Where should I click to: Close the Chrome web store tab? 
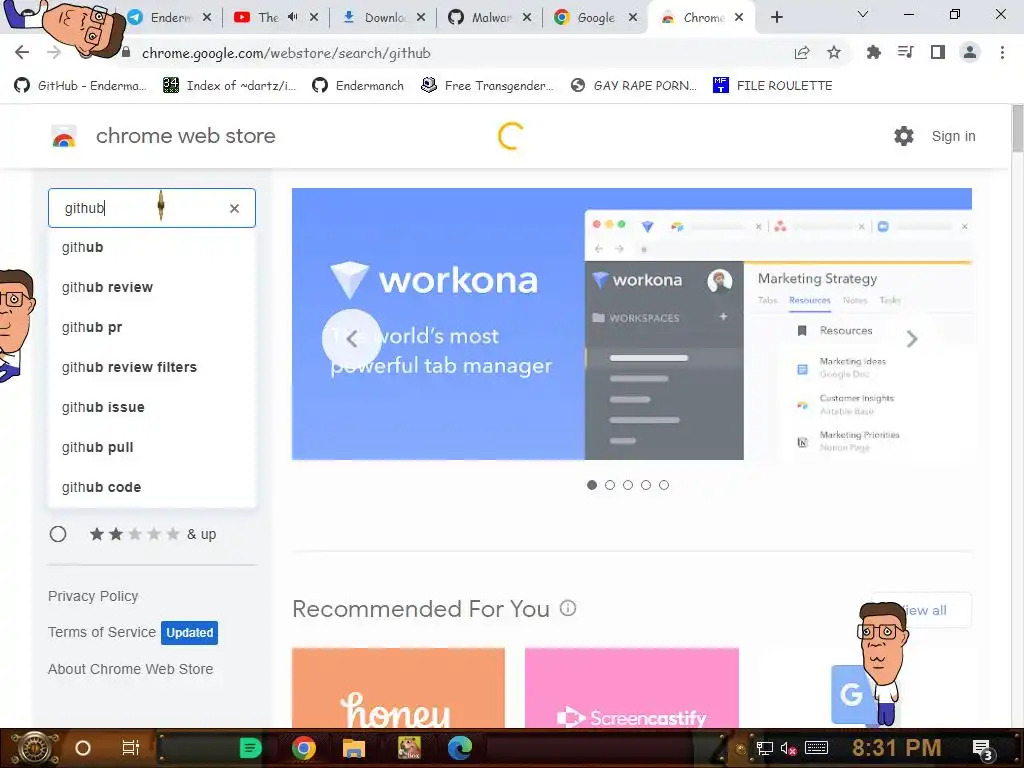[x=739, y=18]
